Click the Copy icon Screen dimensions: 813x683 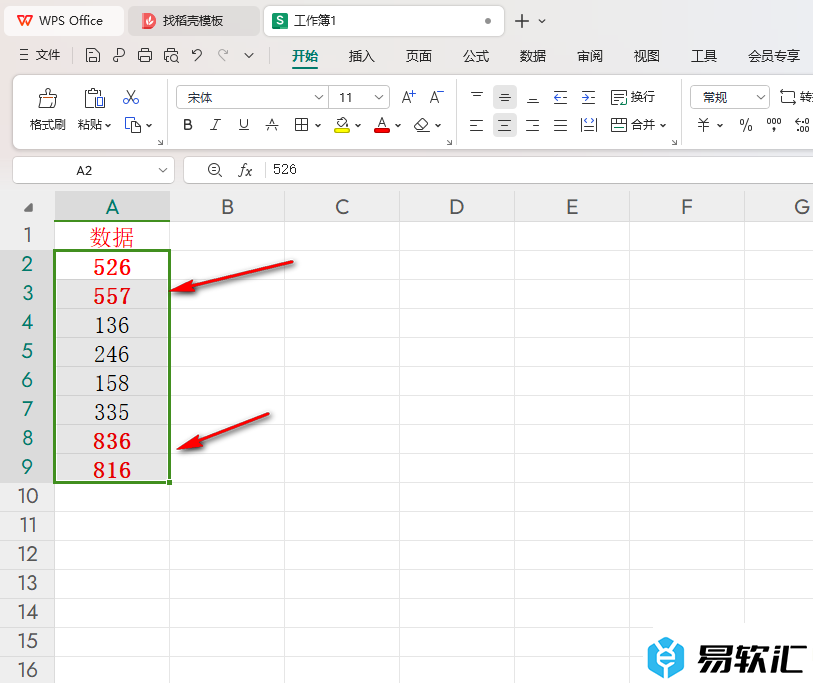click(133, 125)
